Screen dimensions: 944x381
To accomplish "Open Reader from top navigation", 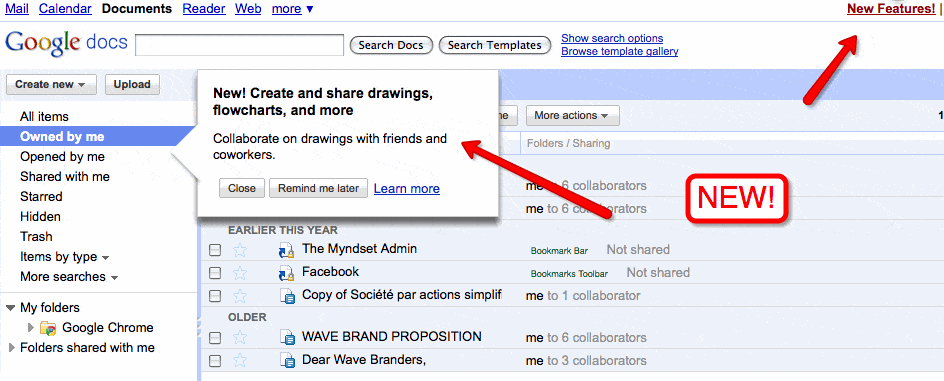I will pyautogui.click(x=204, y=9).
